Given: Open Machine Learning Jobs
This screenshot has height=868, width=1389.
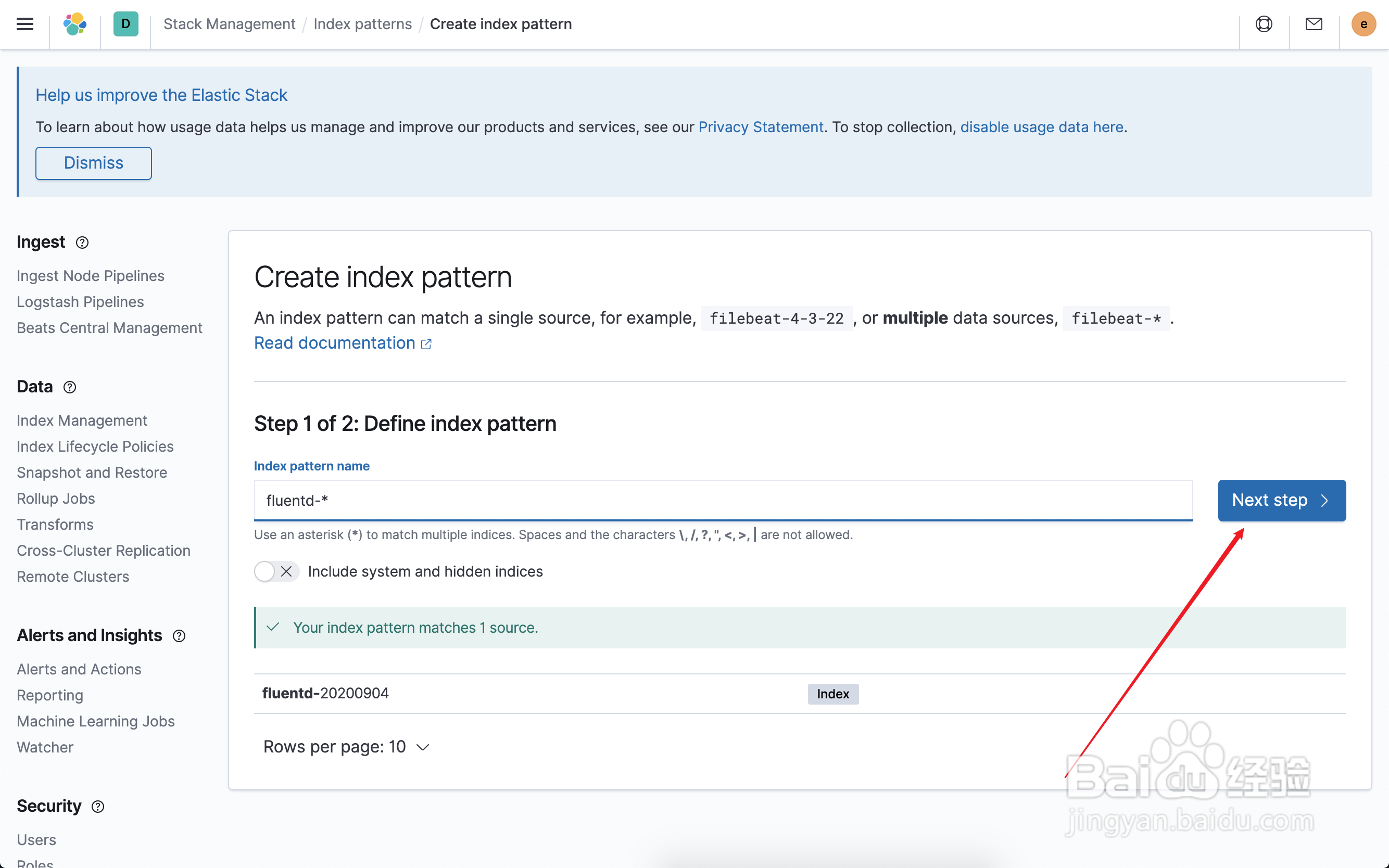Looking at the screenshot, I should tap(96, 722).
